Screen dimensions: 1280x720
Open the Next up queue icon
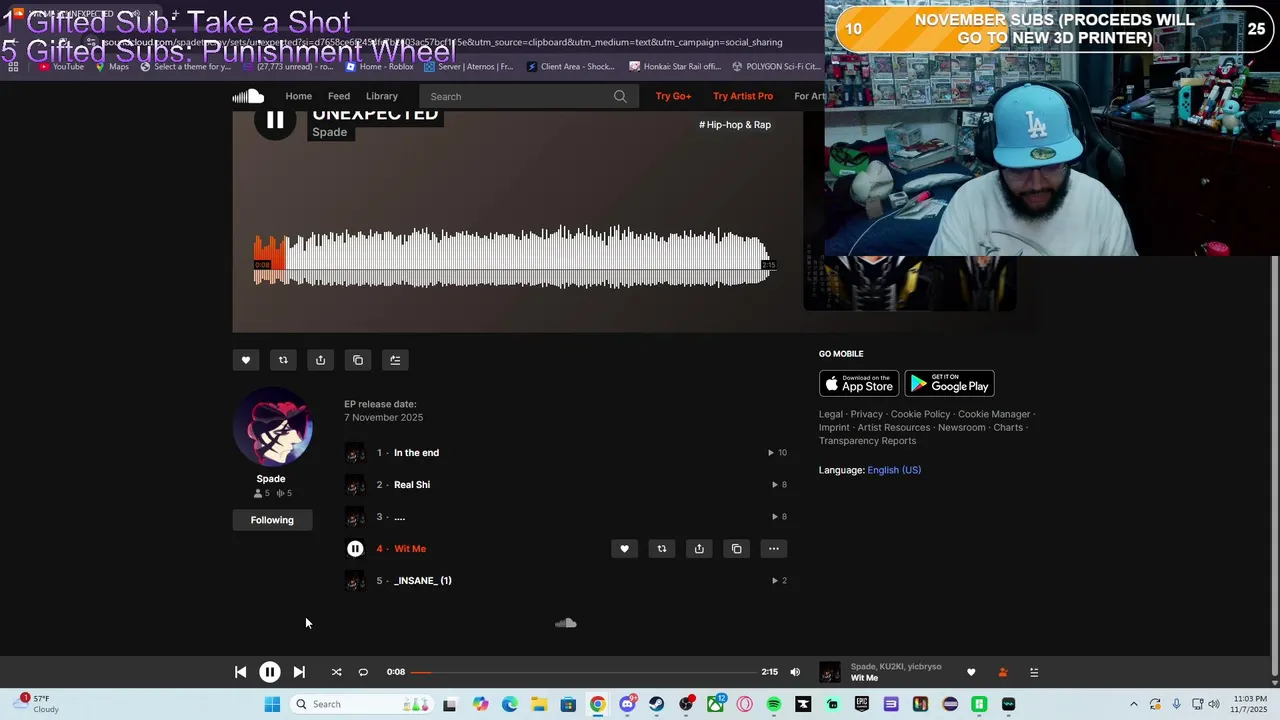tap(1034, 672)
